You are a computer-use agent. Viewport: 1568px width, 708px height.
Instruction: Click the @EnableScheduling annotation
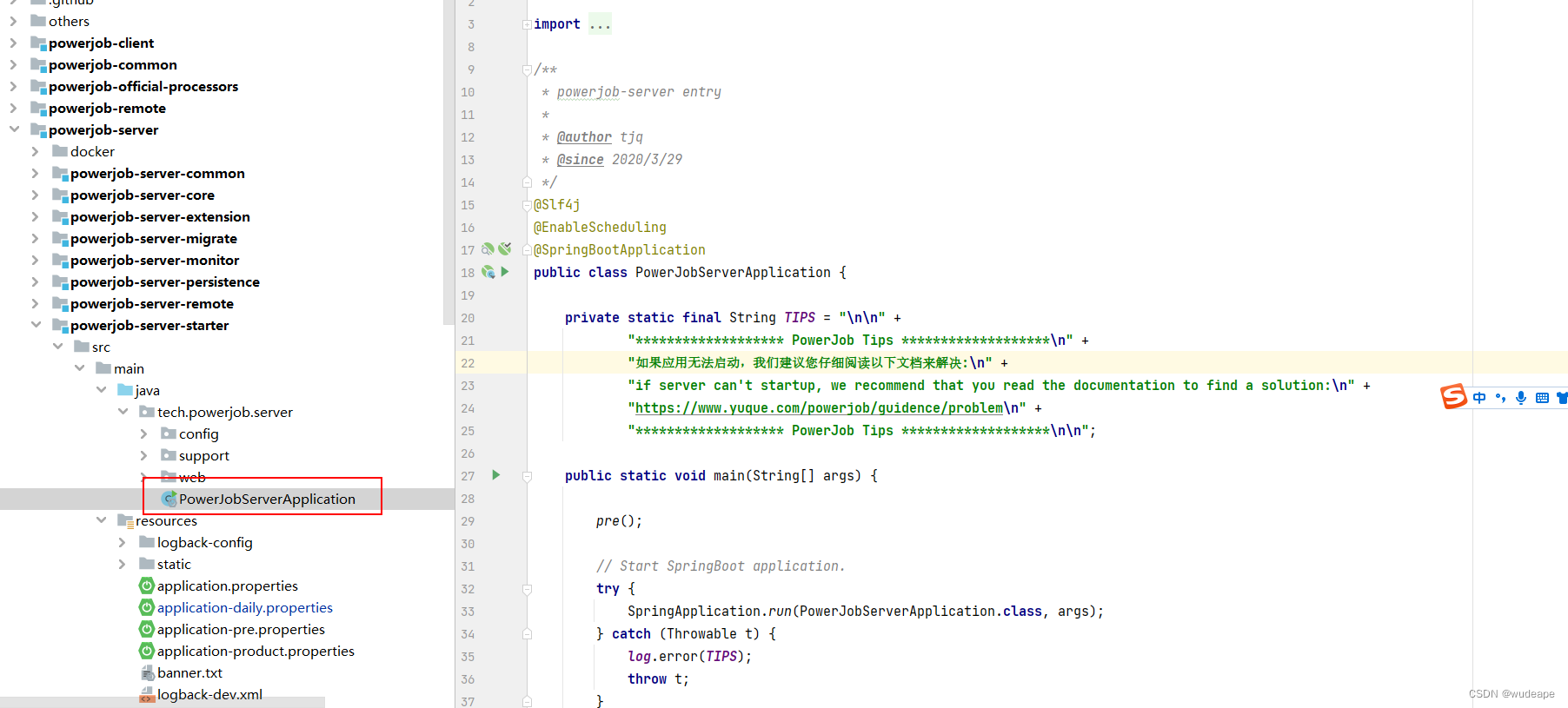click(x=600, y=228)
